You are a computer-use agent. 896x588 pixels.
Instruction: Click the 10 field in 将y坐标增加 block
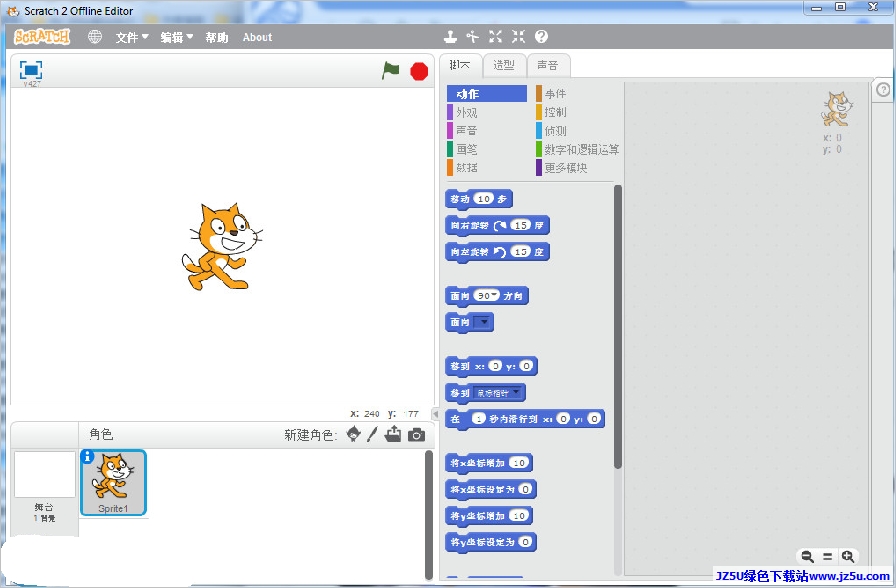(519, 515)
